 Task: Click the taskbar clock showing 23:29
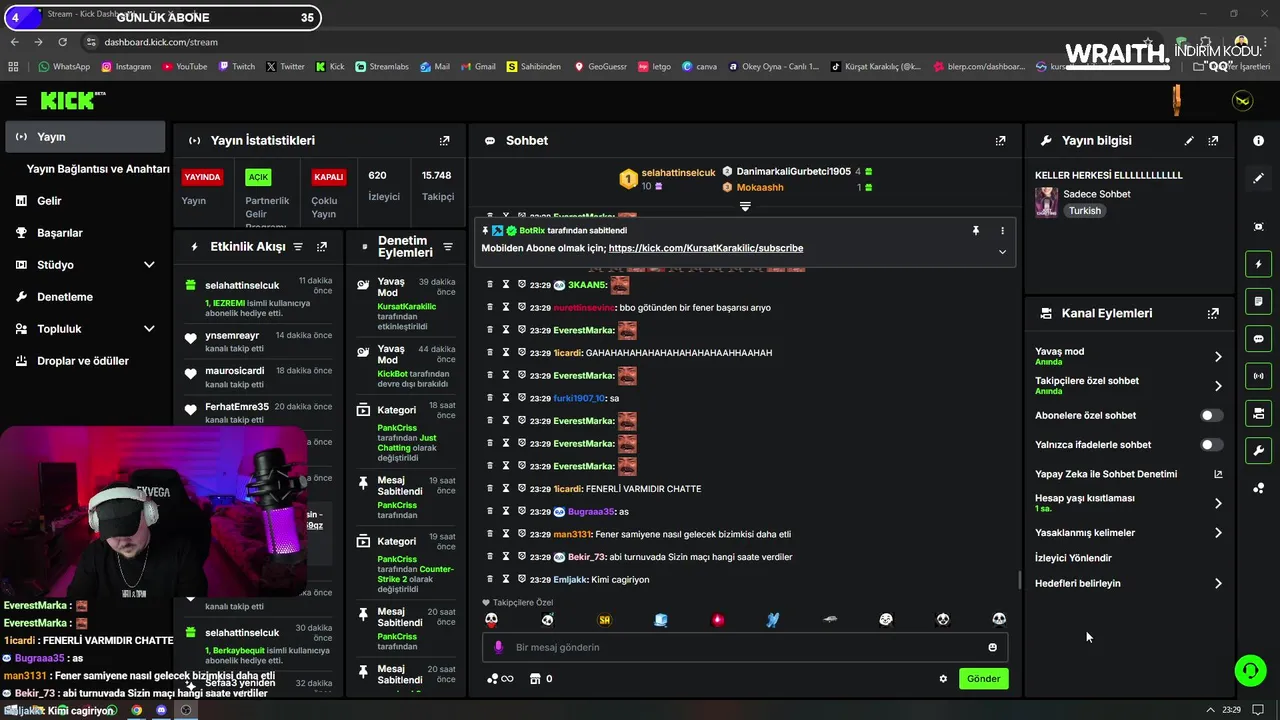(1231, 710)
